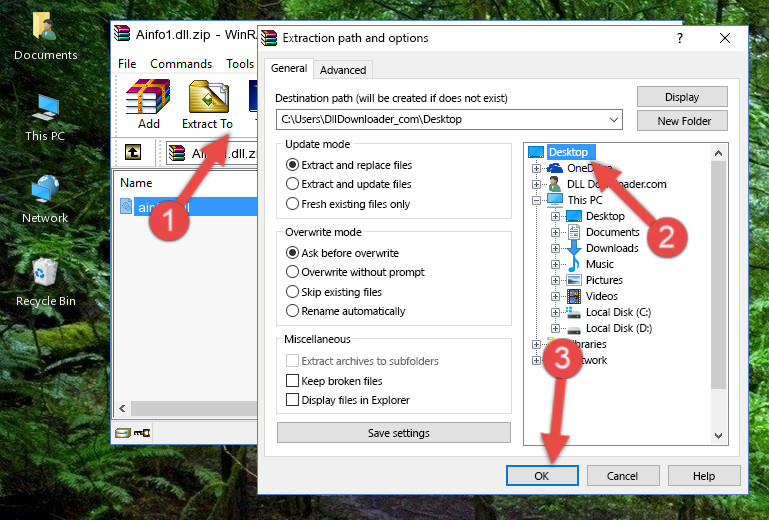Expand the Local Disk (C:) tree node
The width and height of the screenshot is (769, 520).
555,312
